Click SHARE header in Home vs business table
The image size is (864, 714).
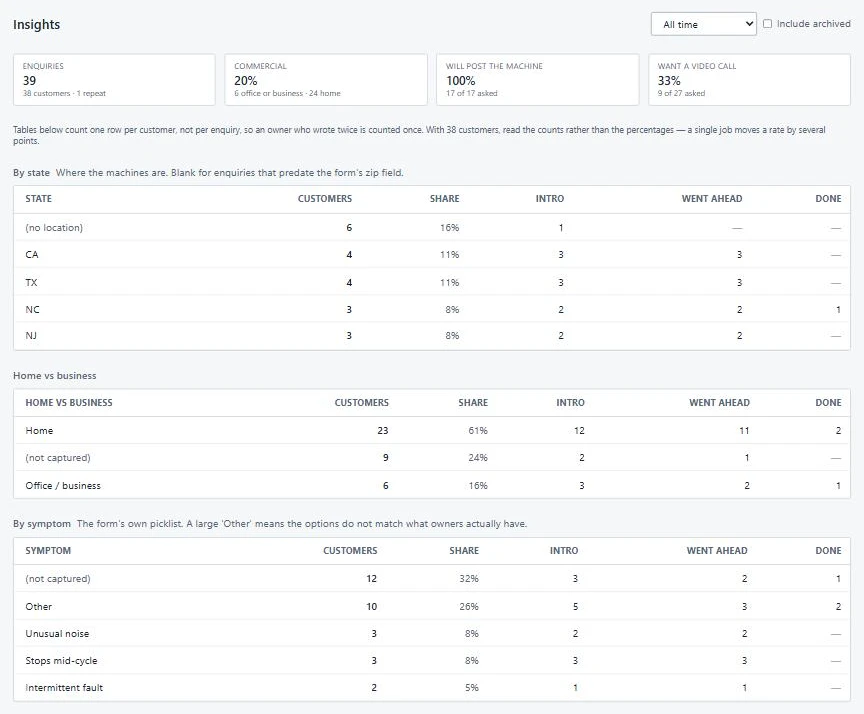point(473,403)
